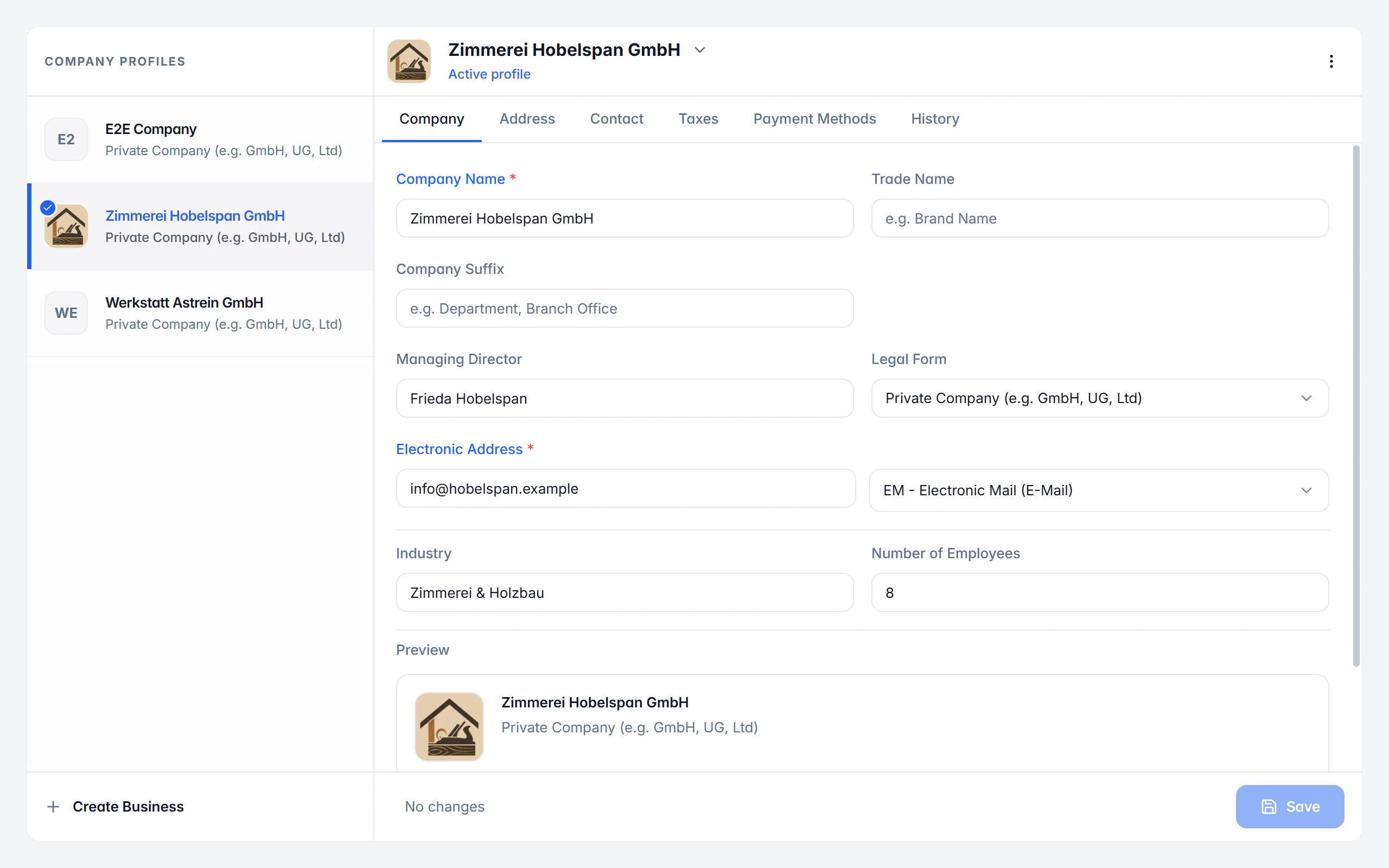1389x868 pixels.
Task: Click the Number of Employees field
Action: [x=1099, y=592]
